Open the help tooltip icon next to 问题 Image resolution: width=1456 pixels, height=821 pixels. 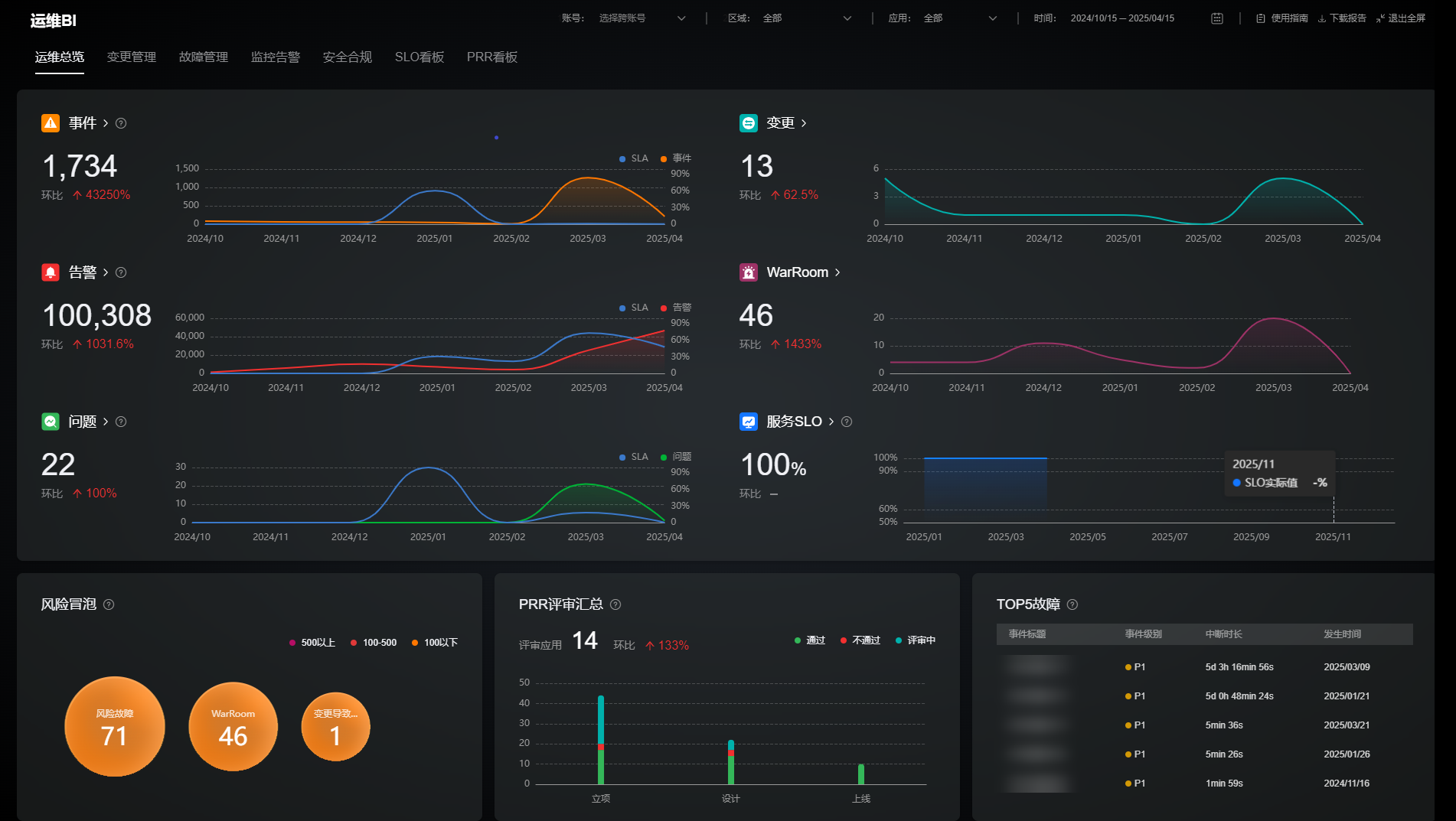coord(121,422)
